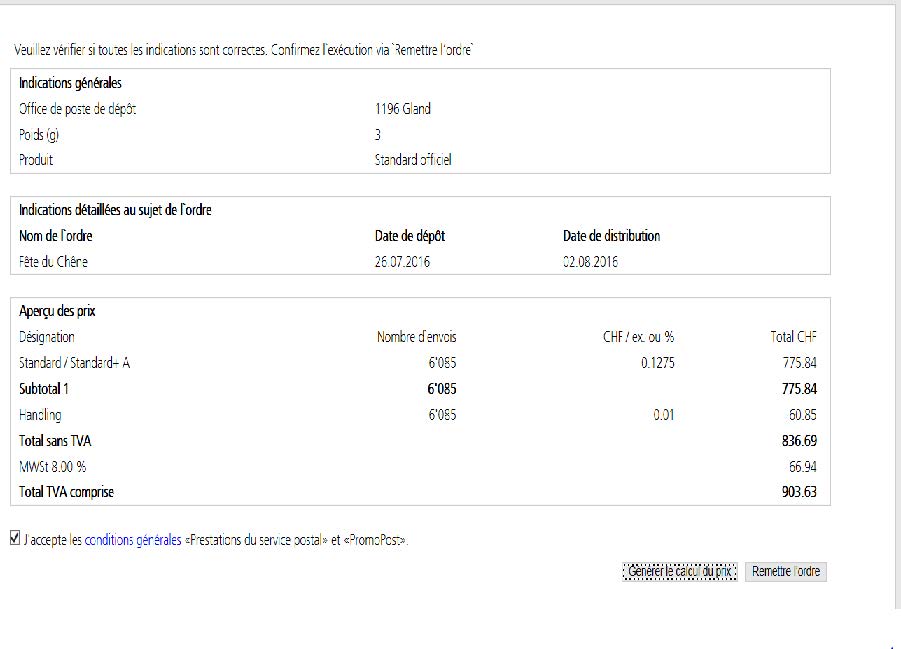901x649 pixels.
Task: Click the total without VAT amount 836.69
Action: 799,441
